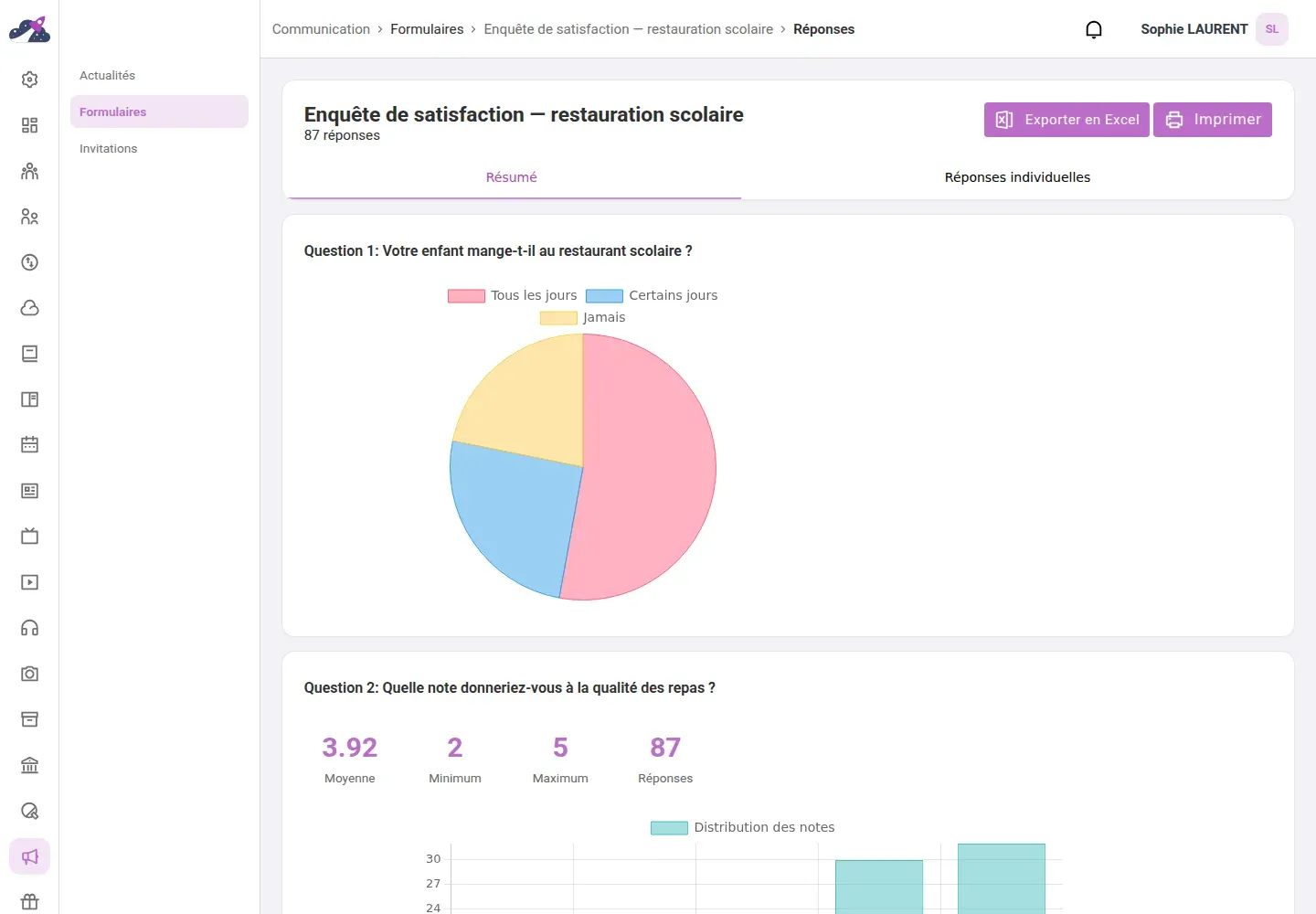Screen dimensions: 1316x914
Task: Open the gift icon in the sidebar
Action: pos(29,902)
